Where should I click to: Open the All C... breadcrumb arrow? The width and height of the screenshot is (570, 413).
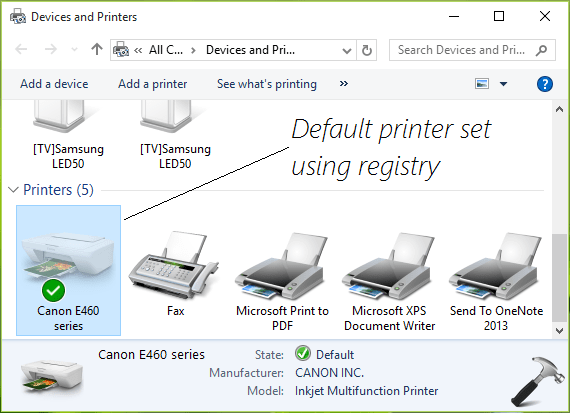(x=193, y=50)
